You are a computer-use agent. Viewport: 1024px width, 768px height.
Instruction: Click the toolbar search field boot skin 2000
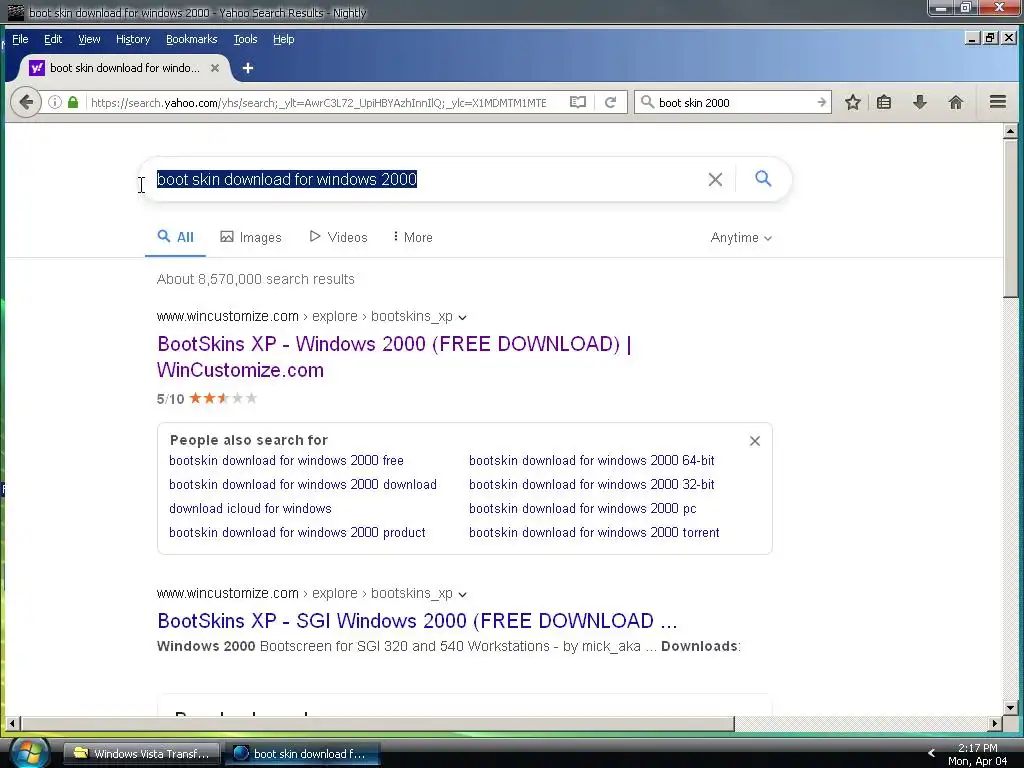click(x=734, y=103)
